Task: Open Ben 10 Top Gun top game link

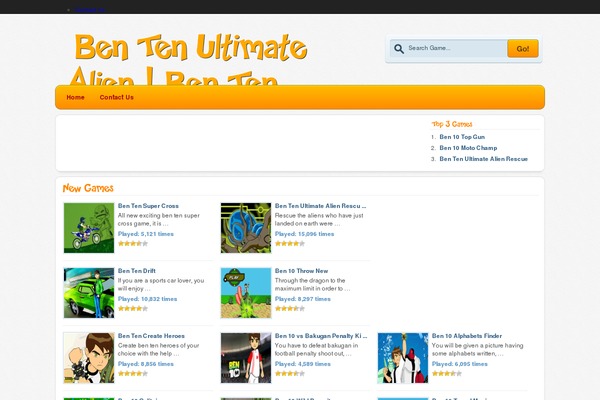Action: [462, 137]
